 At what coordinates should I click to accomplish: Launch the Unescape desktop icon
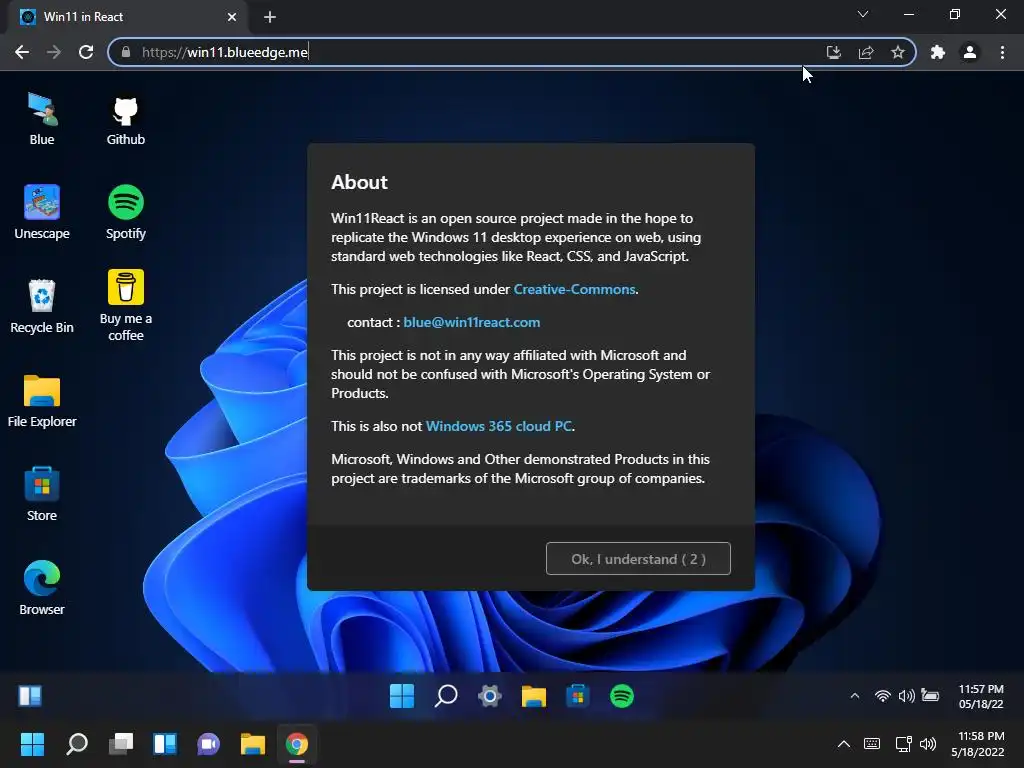pos(42,212)
